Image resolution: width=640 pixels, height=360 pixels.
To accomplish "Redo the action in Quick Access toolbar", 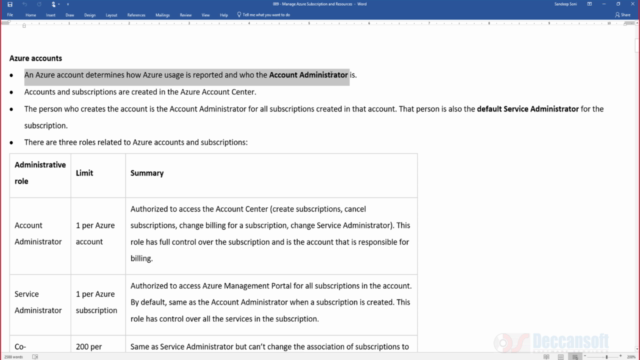I will coord(39,4).
